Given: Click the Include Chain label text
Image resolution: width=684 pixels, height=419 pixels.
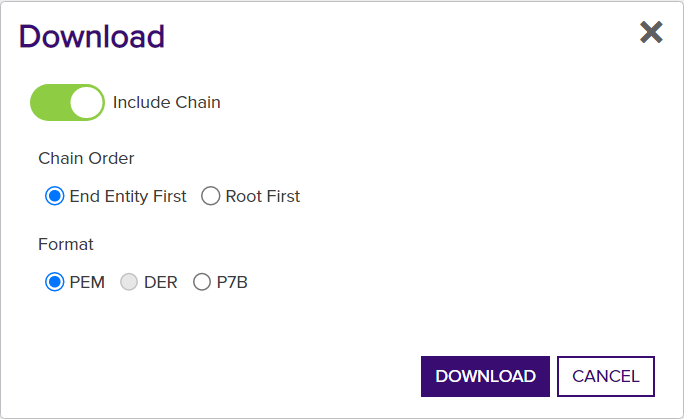Looking at the screenshot, I should 167,102.
